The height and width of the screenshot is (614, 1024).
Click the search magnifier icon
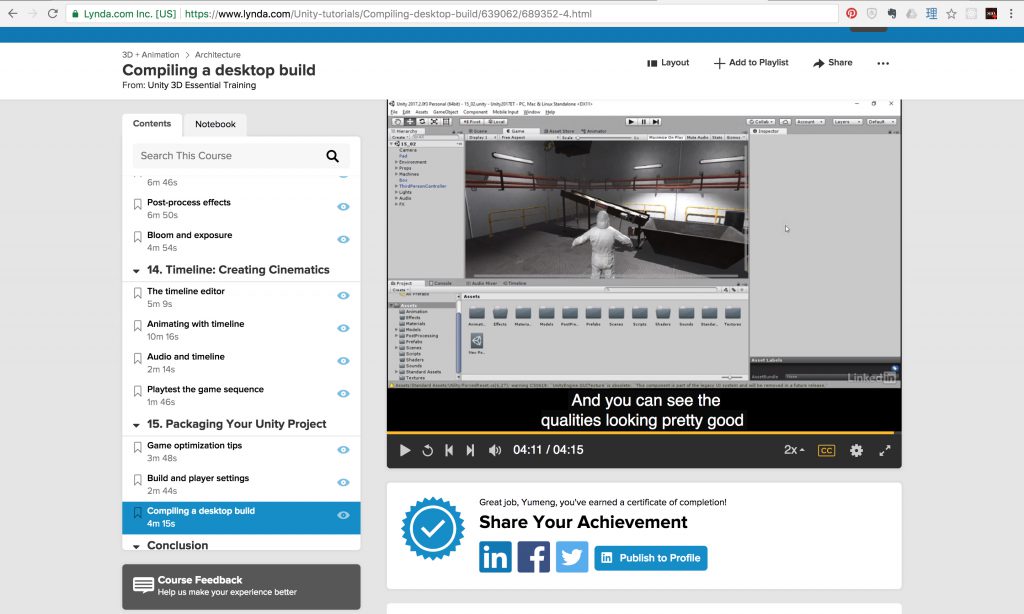pyautogui.click(x=332, y=156)
